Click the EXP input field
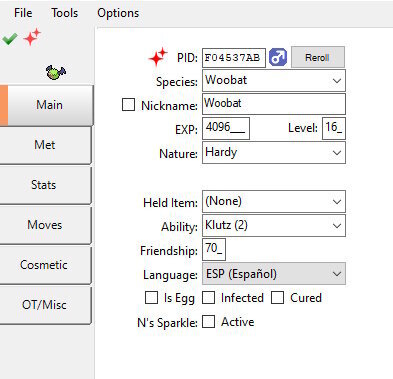Viewport: 393px width, 379px height. click(226, 128)
